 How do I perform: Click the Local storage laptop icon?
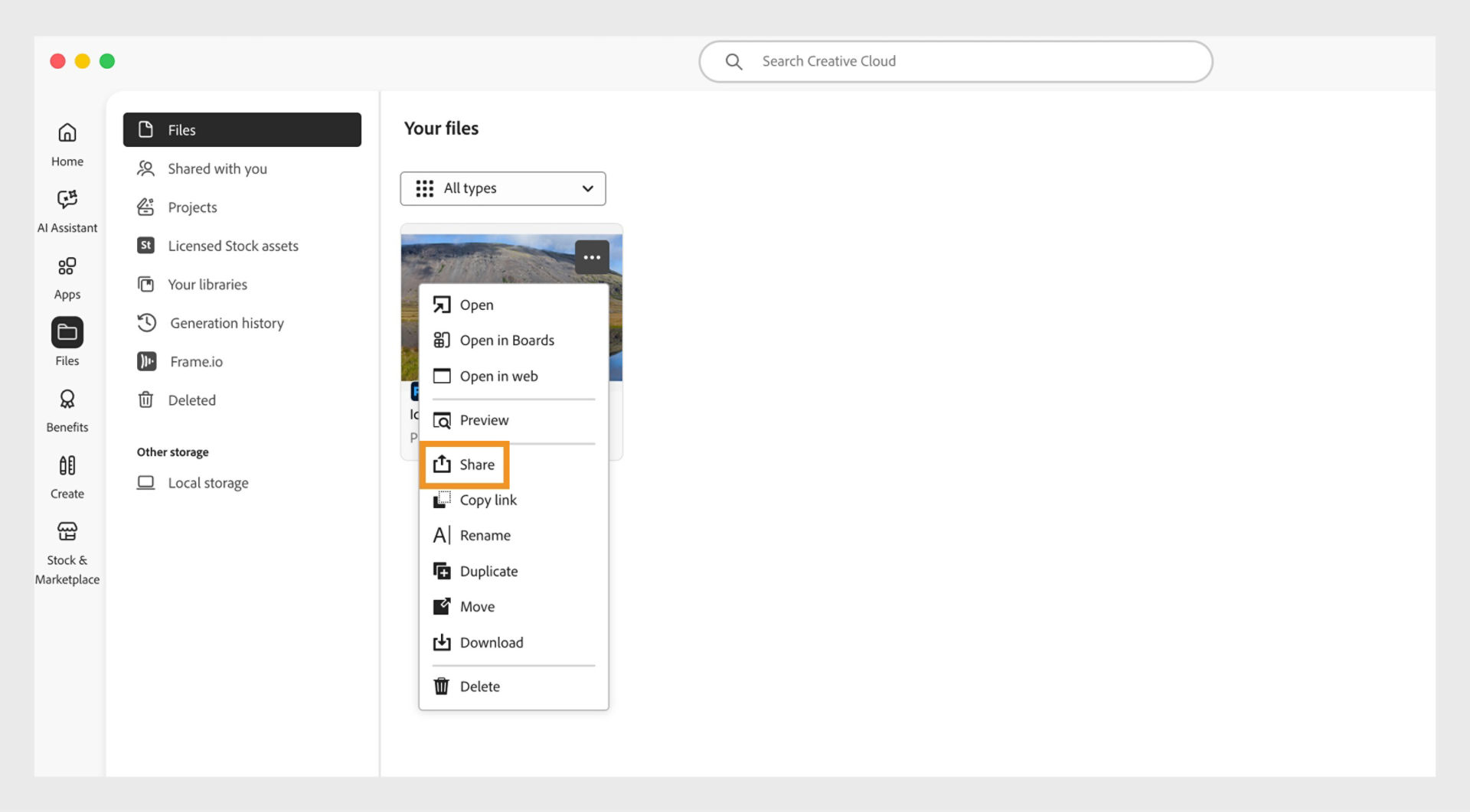click(x=145, y=482)
